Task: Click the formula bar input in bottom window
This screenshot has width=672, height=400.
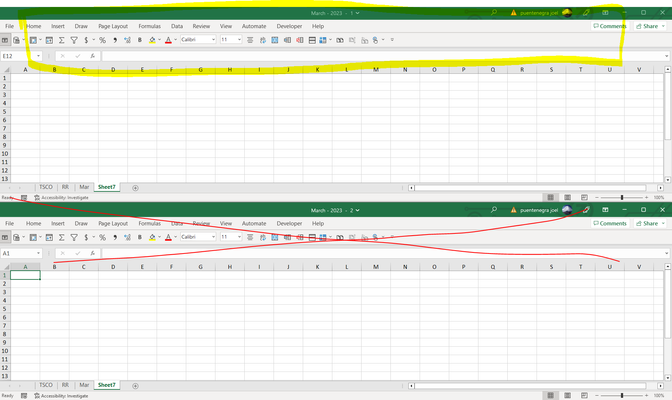Action: click(x=384, y=253)
